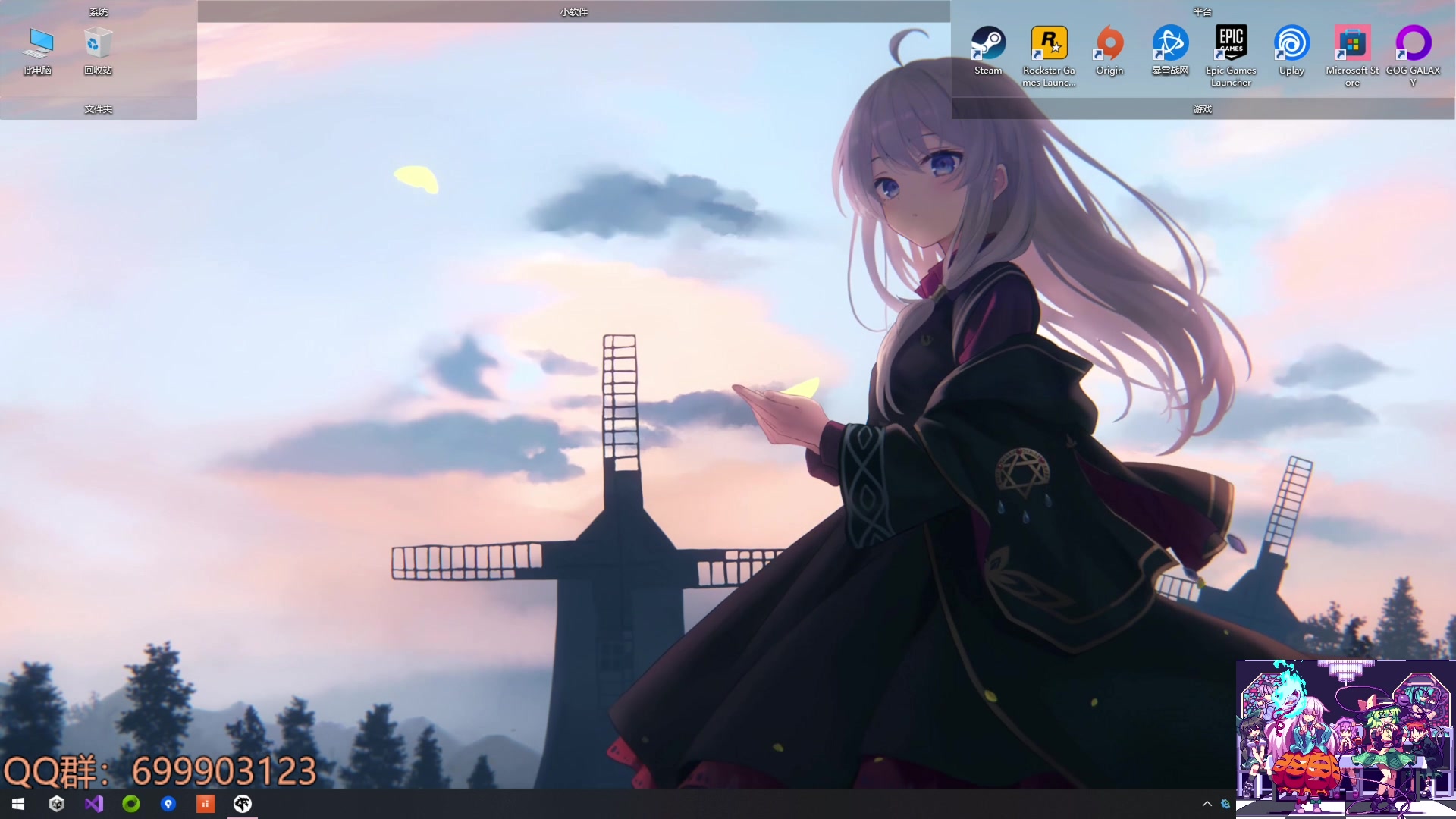This screenshot has height=819, width=1456.
Task: Select the 小软件 fence tab
Action: click(573, 11)
